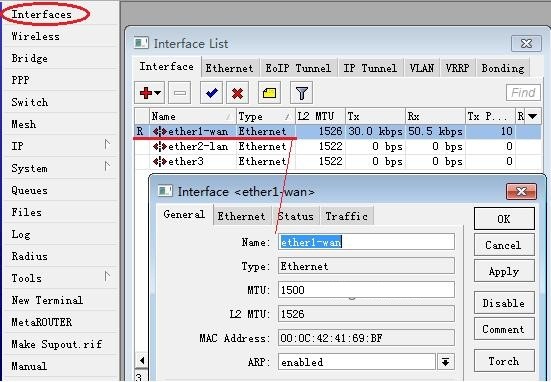Select the ether2-lan row name
The height and width of the screenshot is (382, 551).
(198, 146)
